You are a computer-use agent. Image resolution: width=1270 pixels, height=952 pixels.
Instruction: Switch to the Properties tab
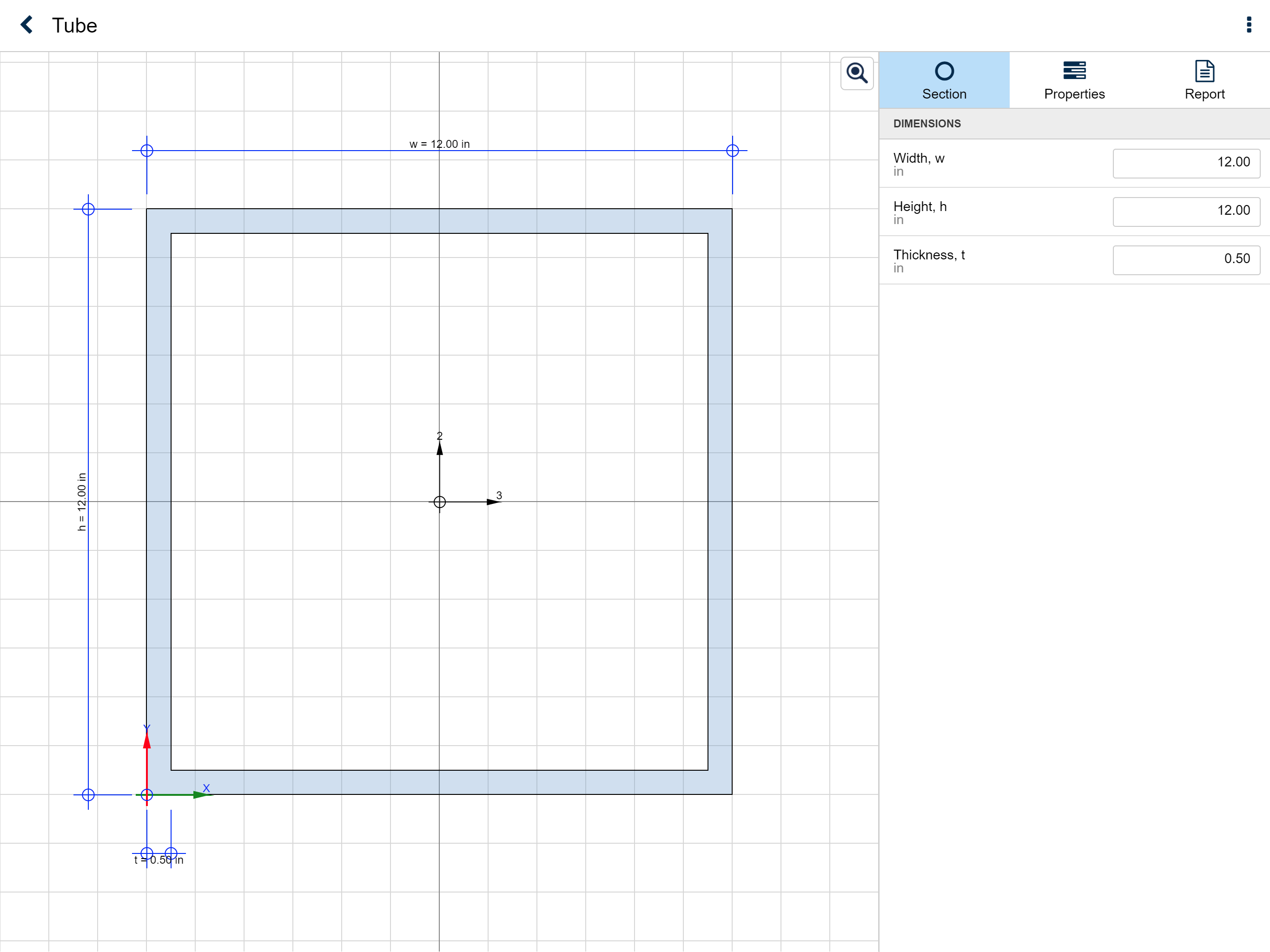1074,93
